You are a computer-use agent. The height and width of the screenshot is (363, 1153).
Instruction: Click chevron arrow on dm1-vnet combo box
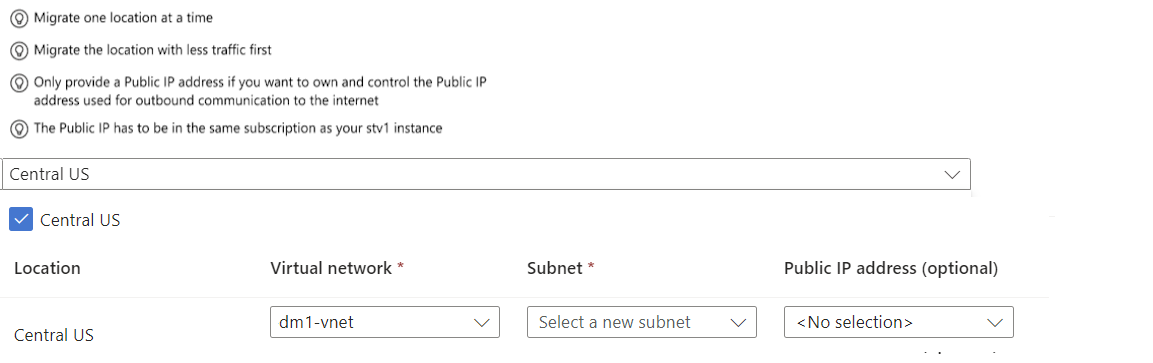pyautogui.click(x=482, y=323)
